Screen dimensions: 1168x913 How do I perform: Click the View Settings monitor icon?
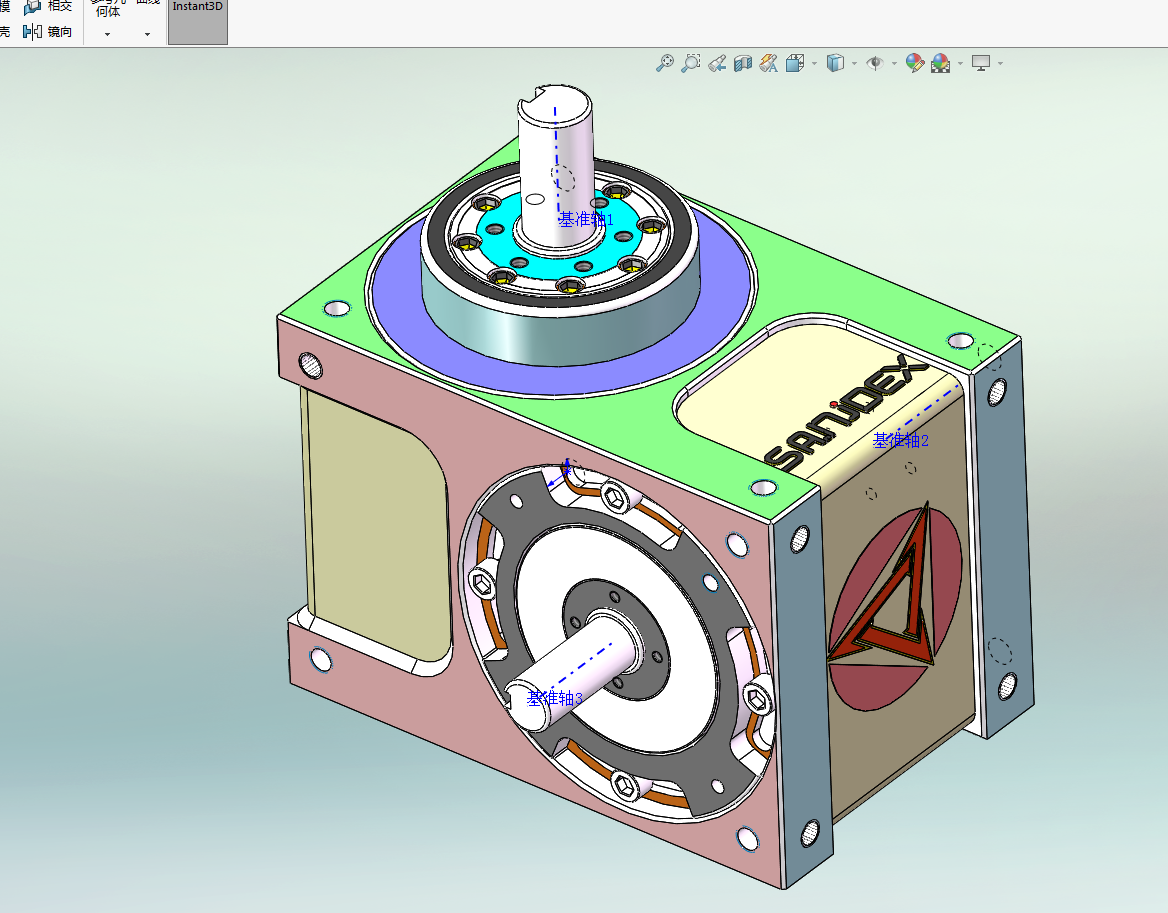(x=981, y=63)
